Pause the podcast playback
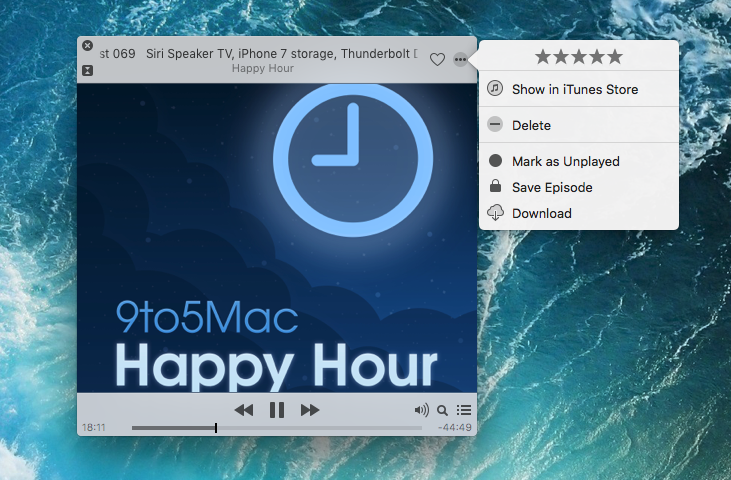This screenshot has height=480, width=731. click(277, 409)
